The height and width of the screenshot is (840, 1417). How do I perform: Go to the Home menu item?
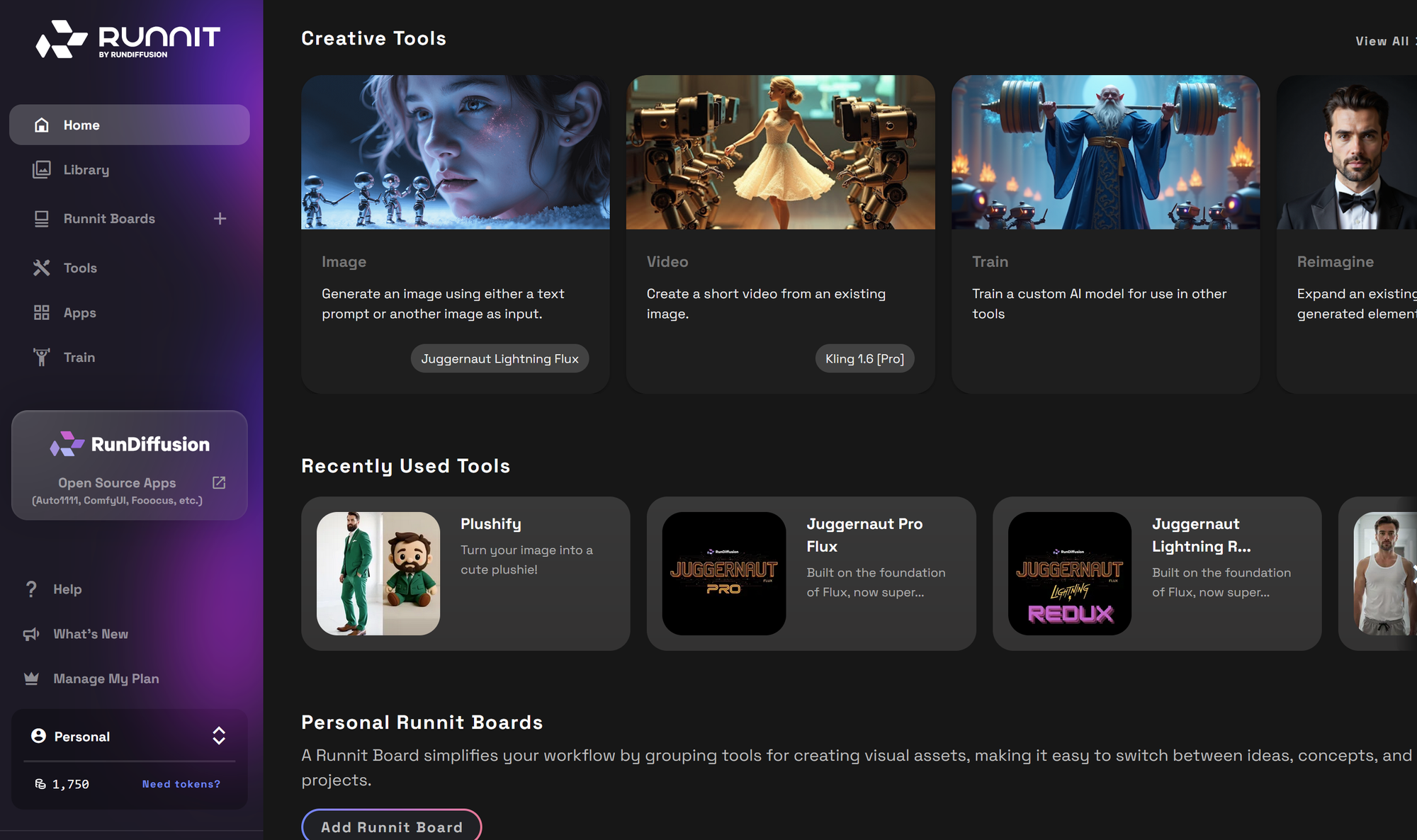point(129,125)
